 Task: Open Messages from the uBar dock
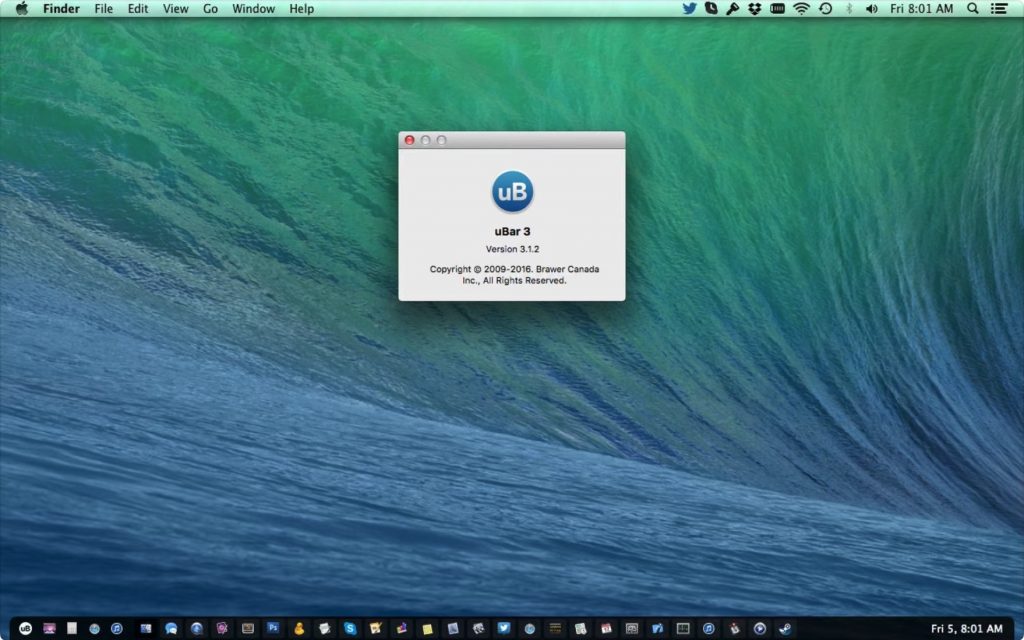[170, 629]
